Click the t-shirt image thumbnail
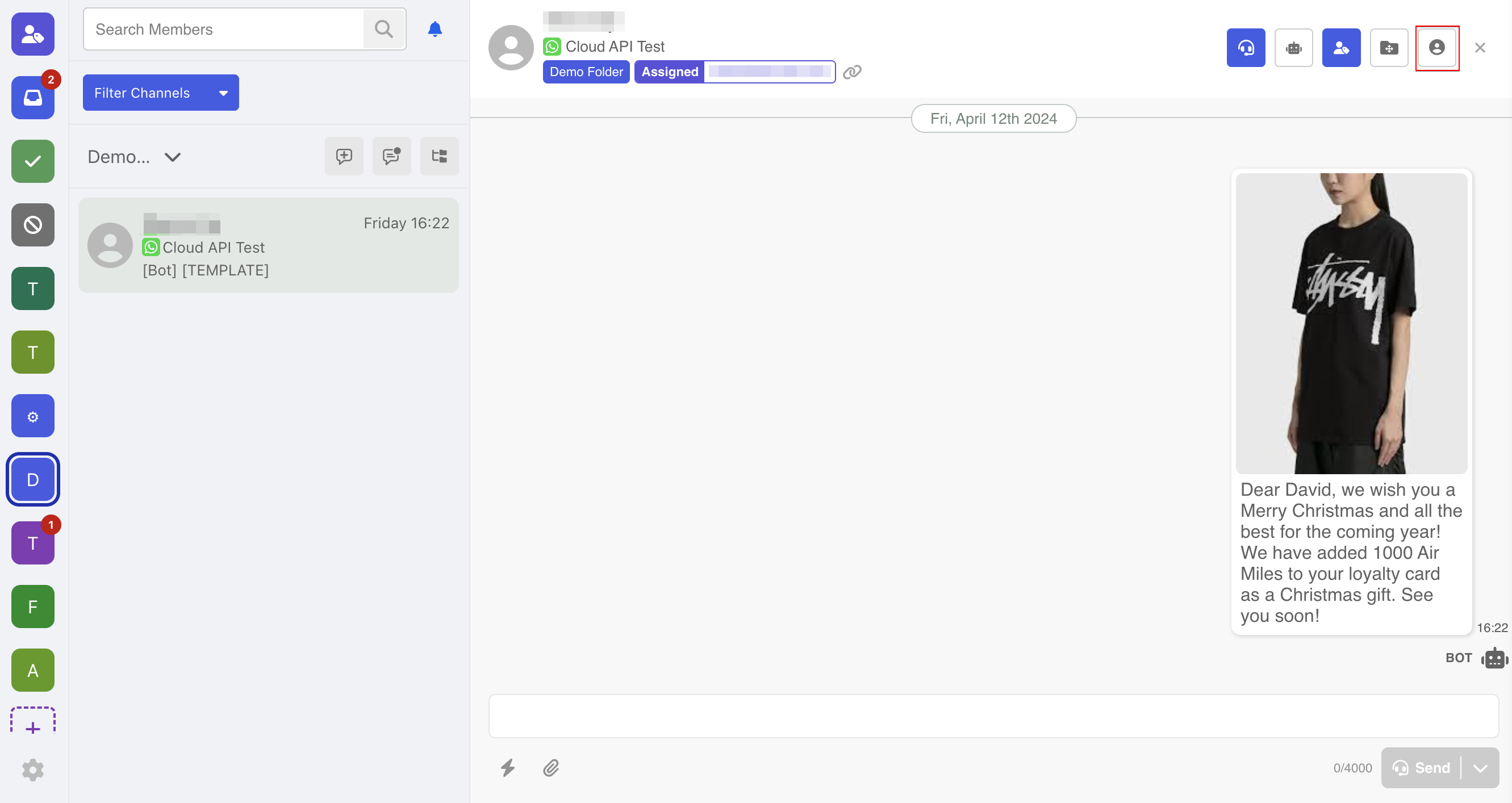The width and height of the screenshot is (1512, 803). tap(1351, 323)
